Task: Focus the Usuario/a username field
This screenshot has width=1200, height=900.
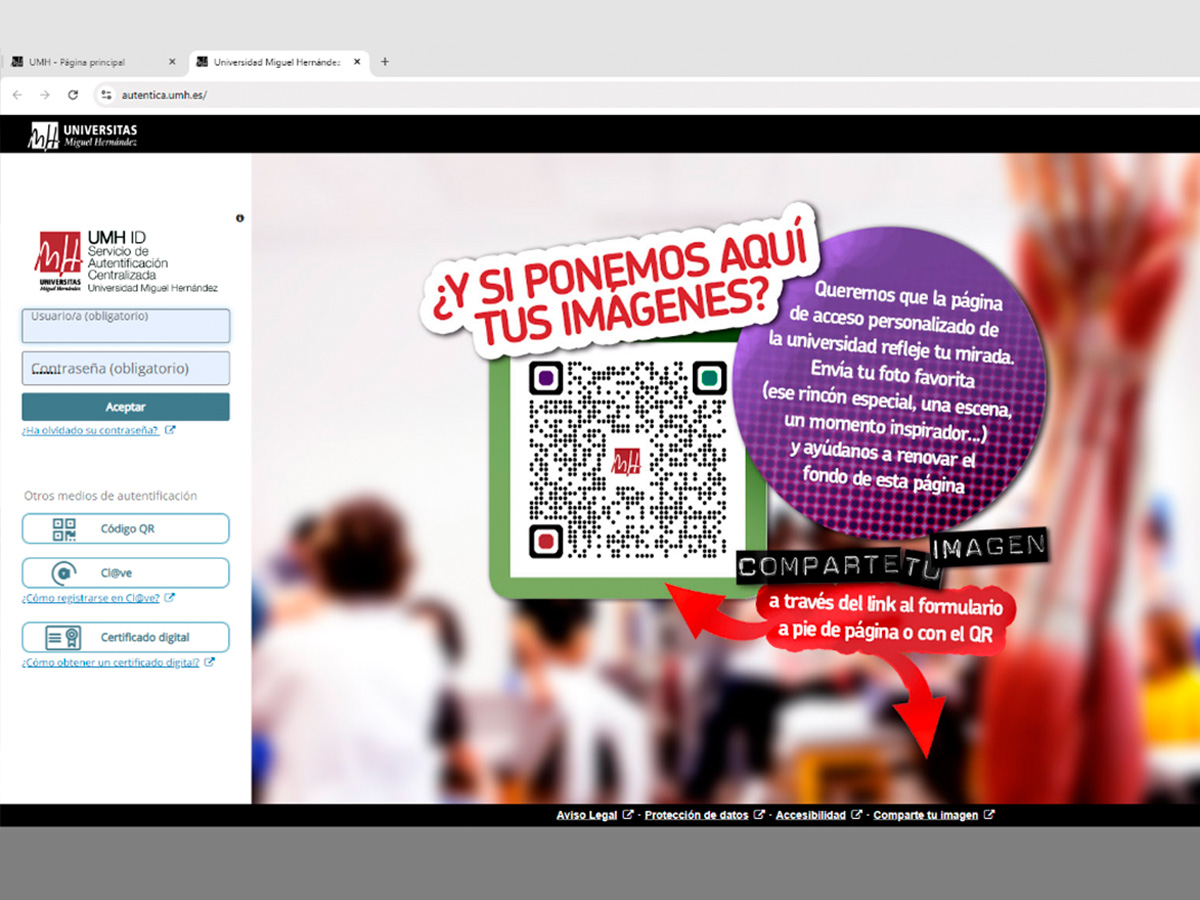Action: [126, 326]
